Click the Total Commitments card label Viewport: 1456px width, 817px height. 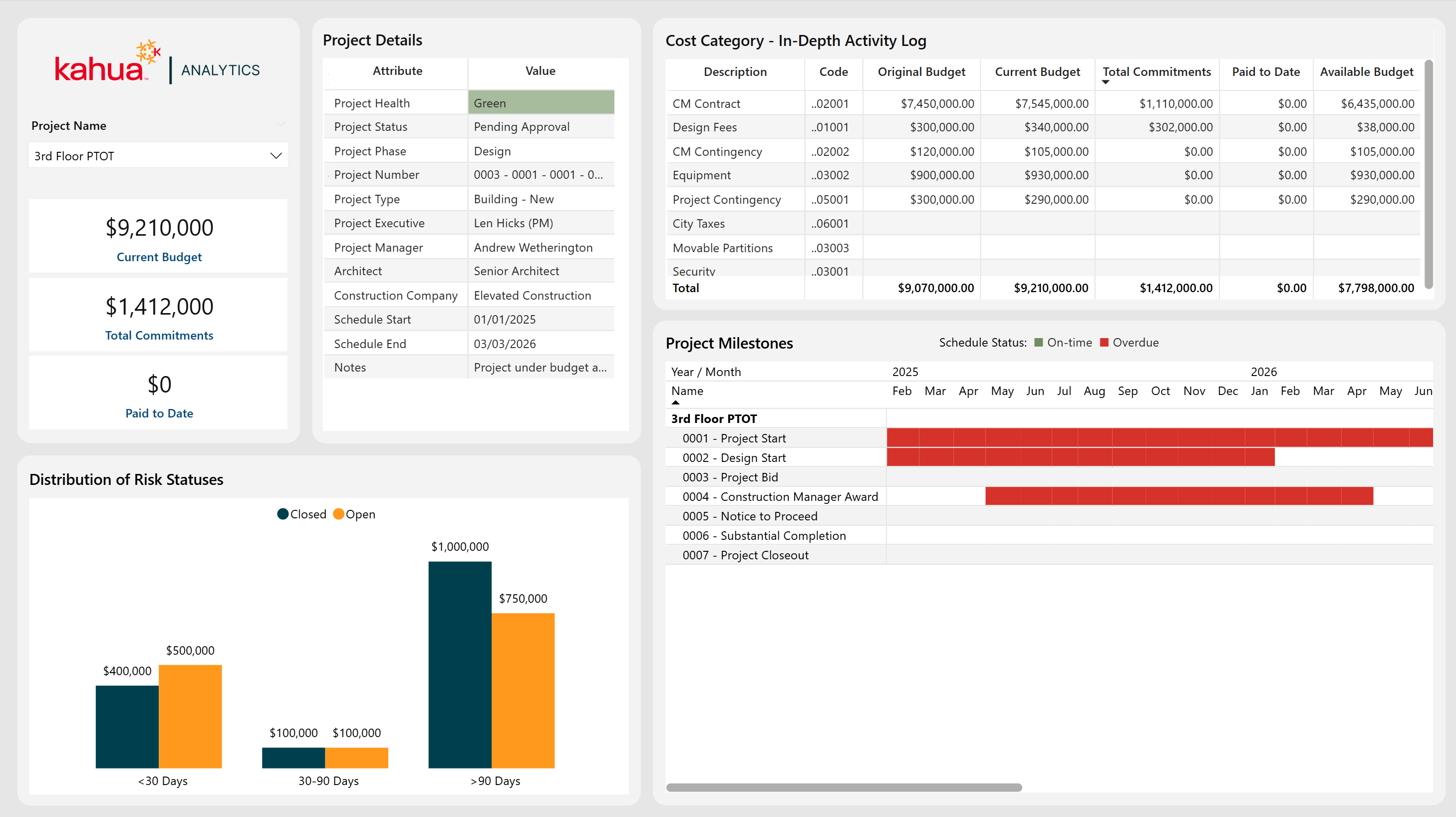coord(159,335)
